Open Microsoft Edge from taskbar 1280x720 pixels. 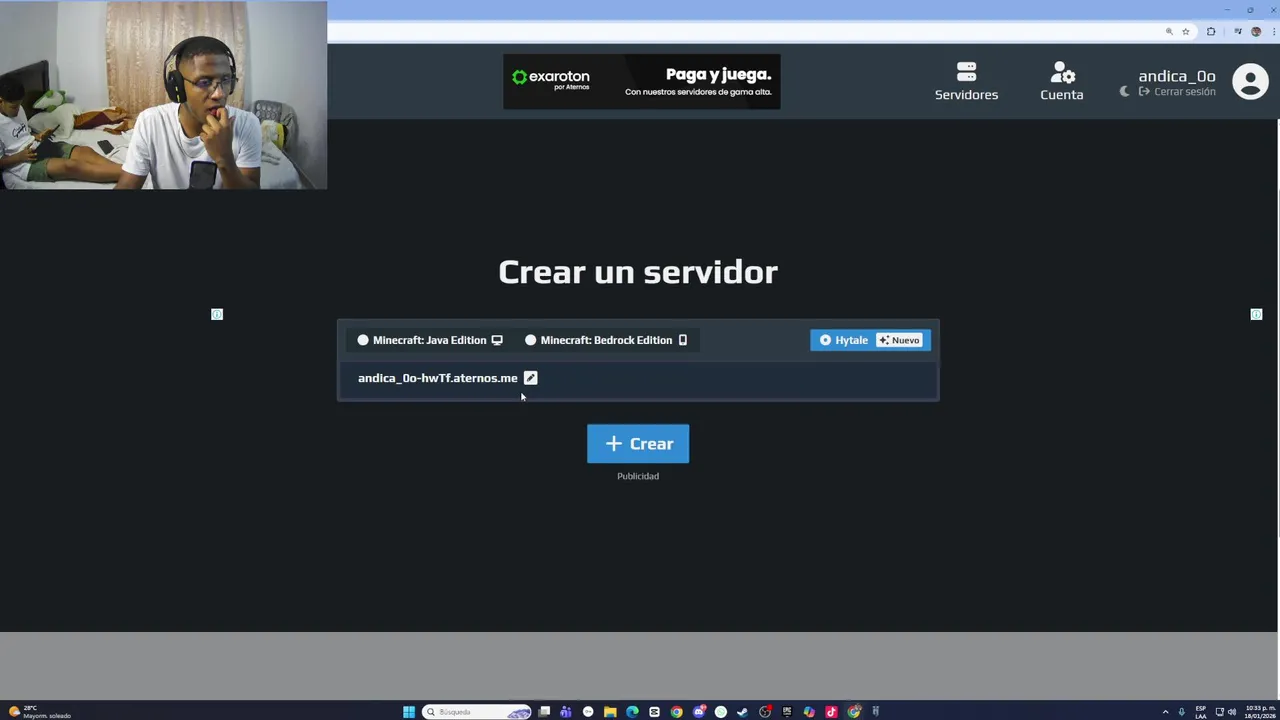pos(632,712)
